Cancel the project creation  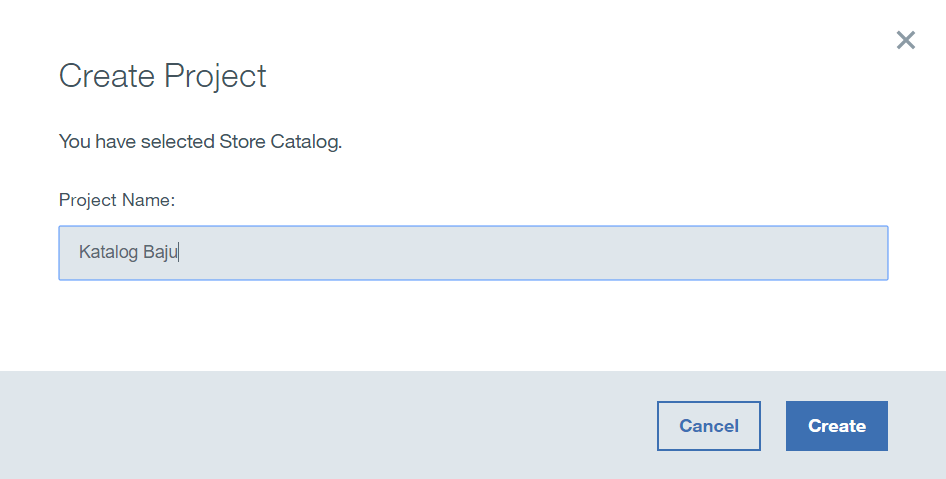point(708,426)
